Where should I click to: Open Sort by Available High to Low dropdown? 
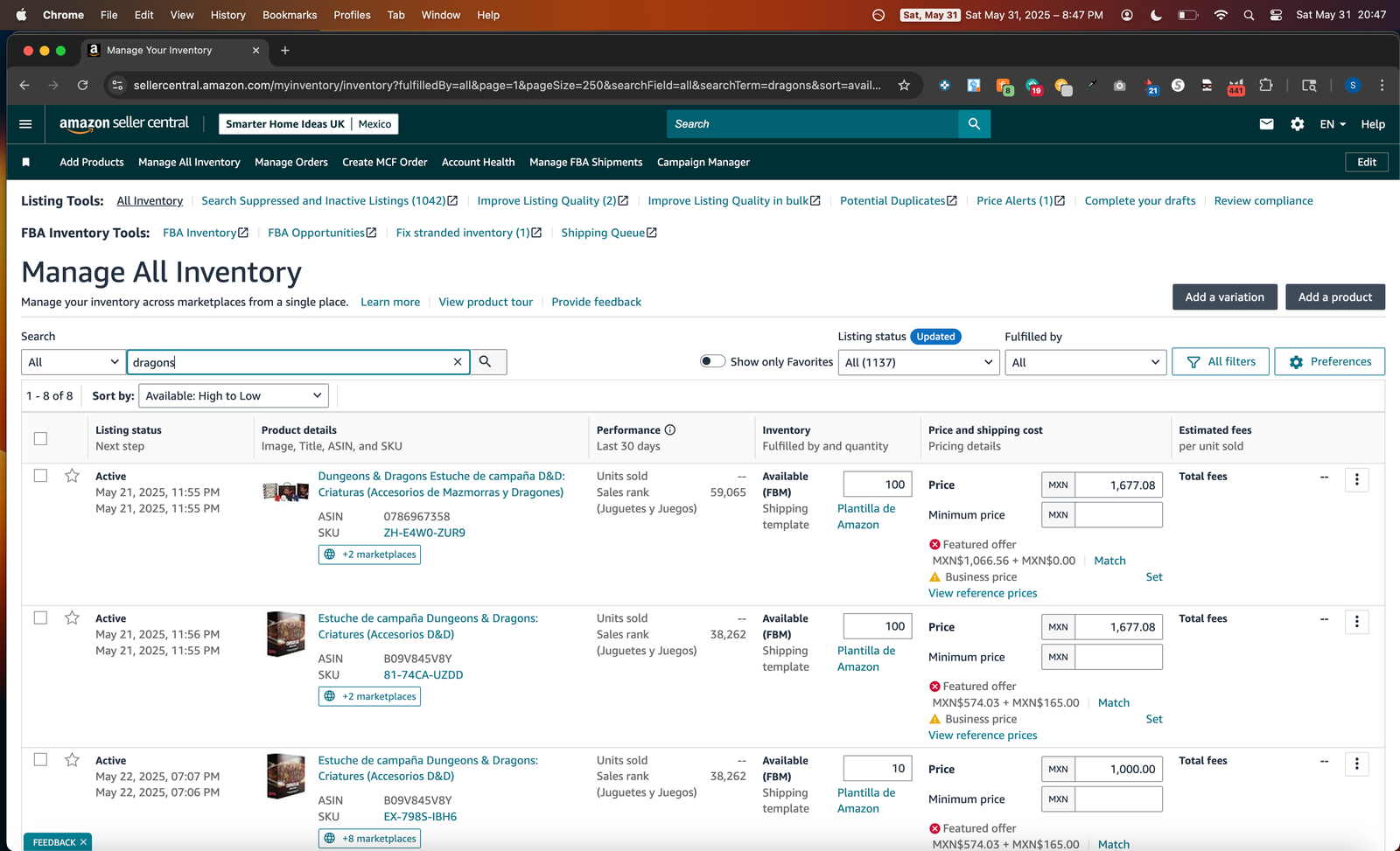[x=234, y=396]
